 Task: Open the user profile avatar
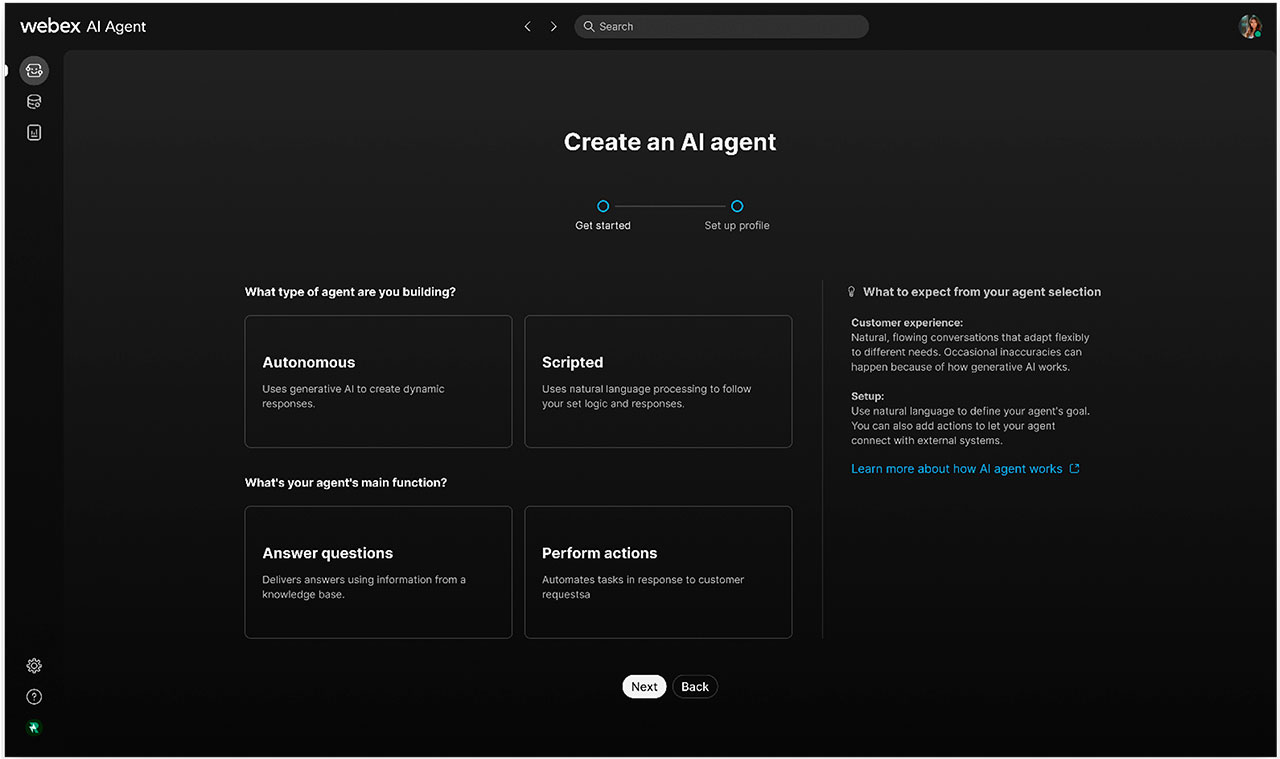click(1249, 27)
